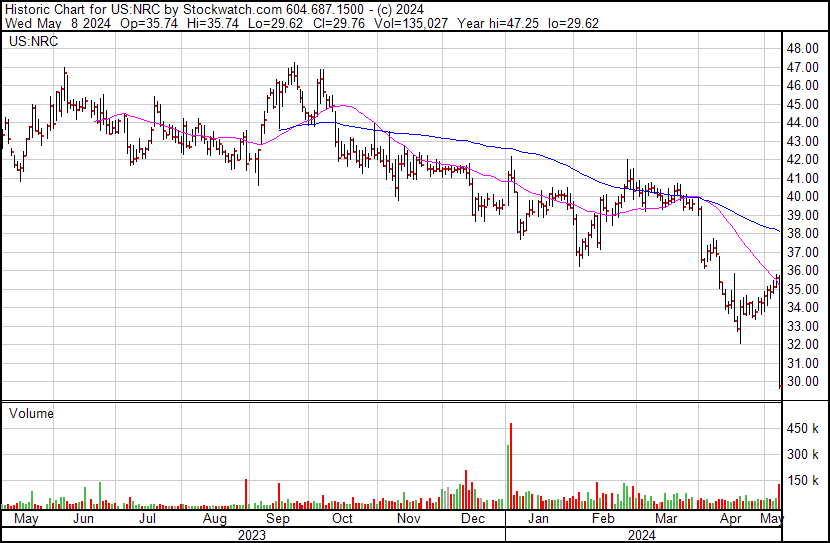Select the Jan month label on time axis
Screen dimensions: 830x543
(x=538, y=520)
